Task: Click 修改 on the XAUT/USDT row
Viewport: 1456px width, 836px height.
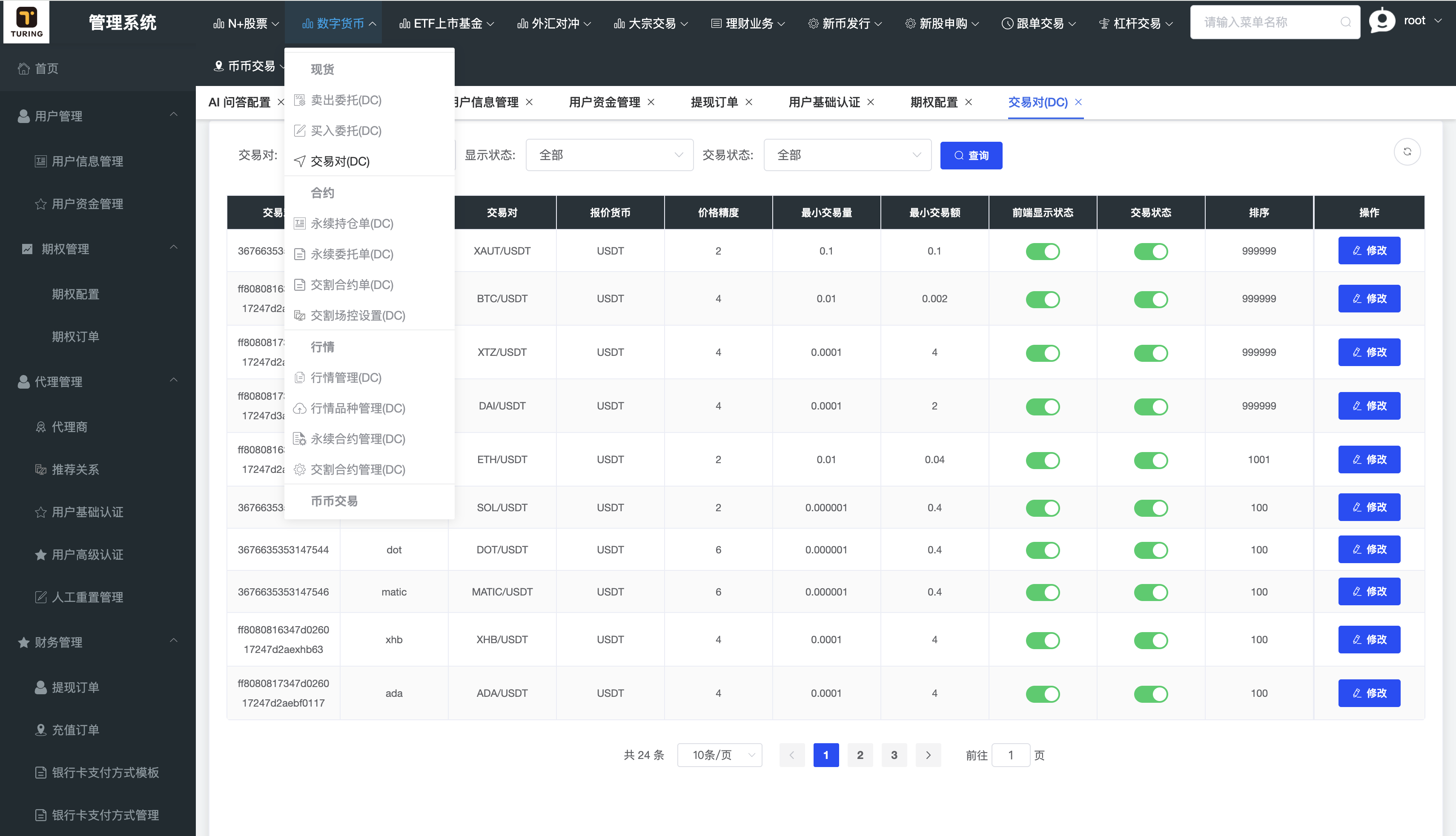Action: (1369, 250)
